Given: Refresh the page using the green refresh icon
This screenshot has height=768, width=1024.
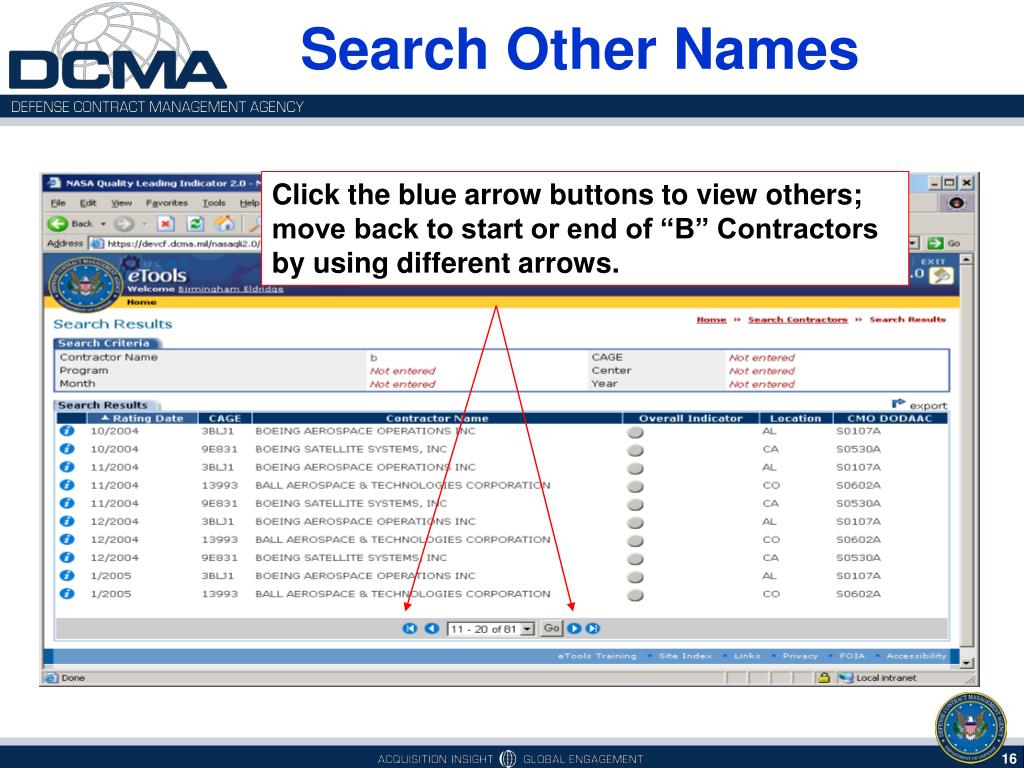Looking at the screenshot, I should click(x=195, y=224).
